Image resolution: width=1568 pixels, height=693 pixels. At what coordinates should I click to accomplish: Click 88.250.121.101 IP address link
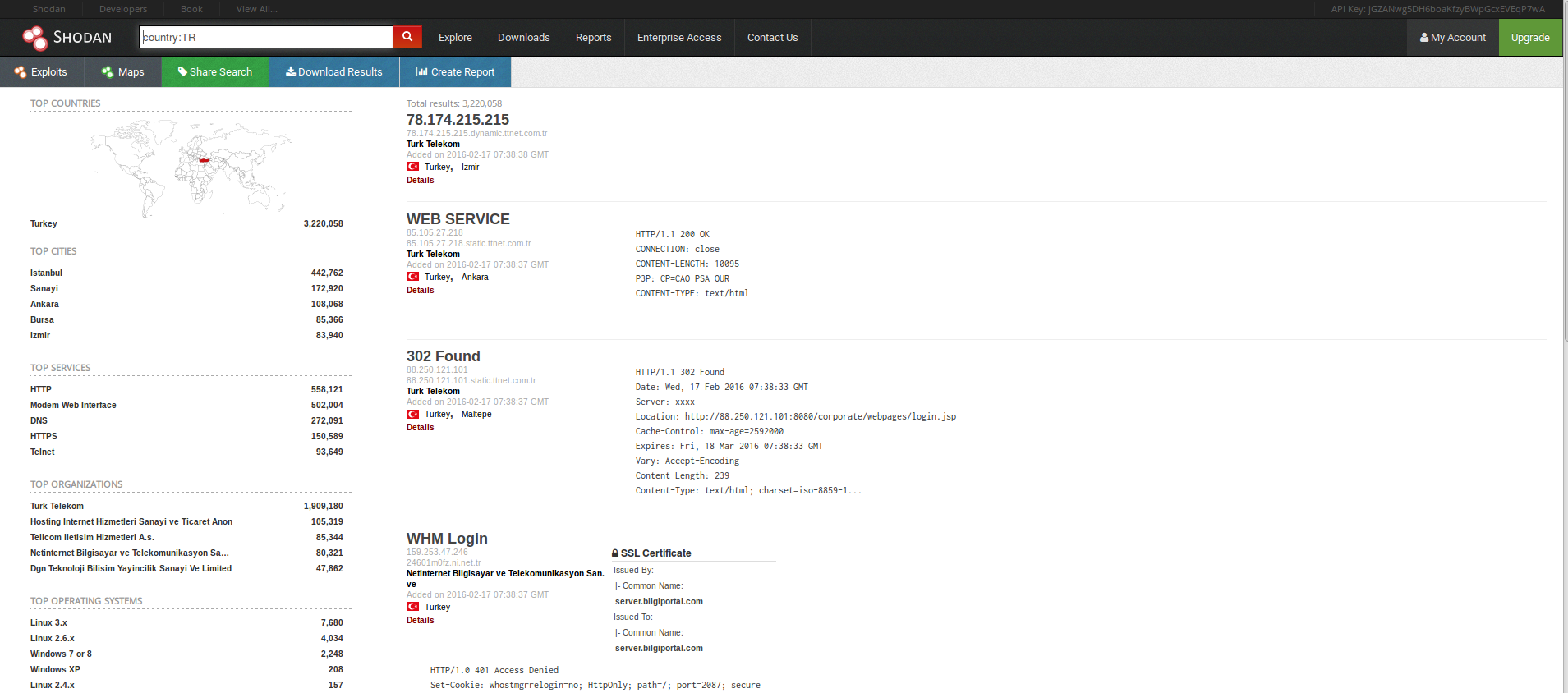click(x=437, y=370)
